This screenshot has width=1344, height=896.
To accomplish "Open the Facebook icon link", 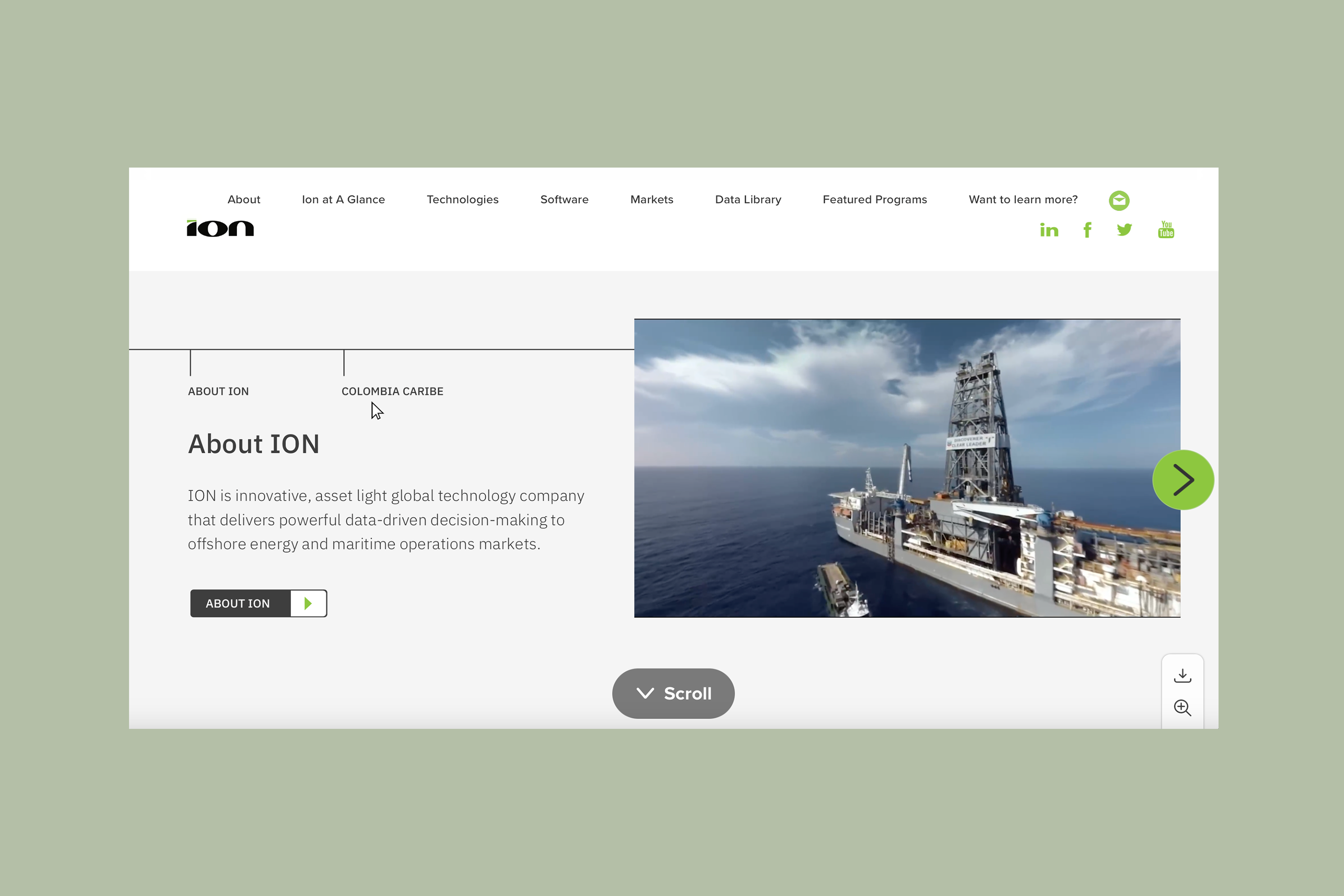I will 1087,230.
